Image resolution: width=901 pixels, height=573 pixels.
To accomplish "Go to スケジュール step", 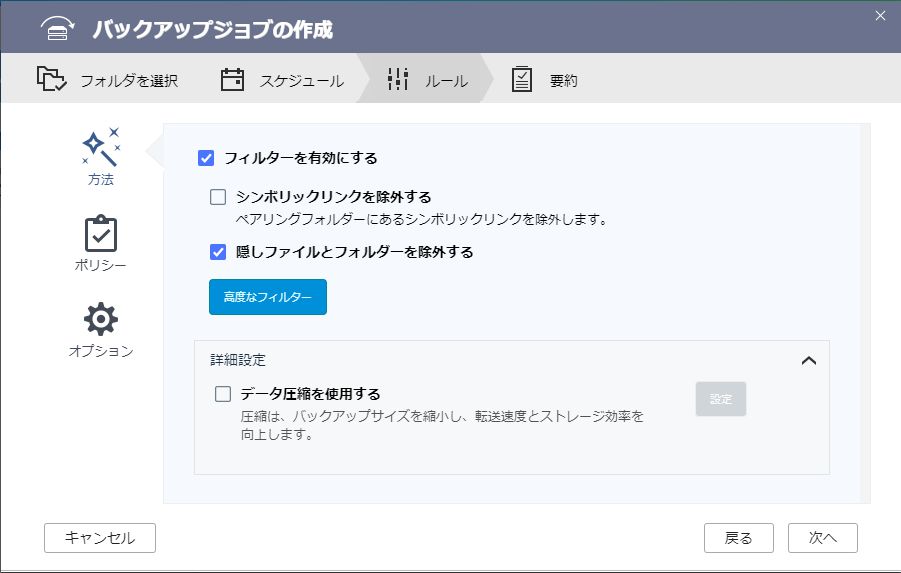I will [302, 80].
